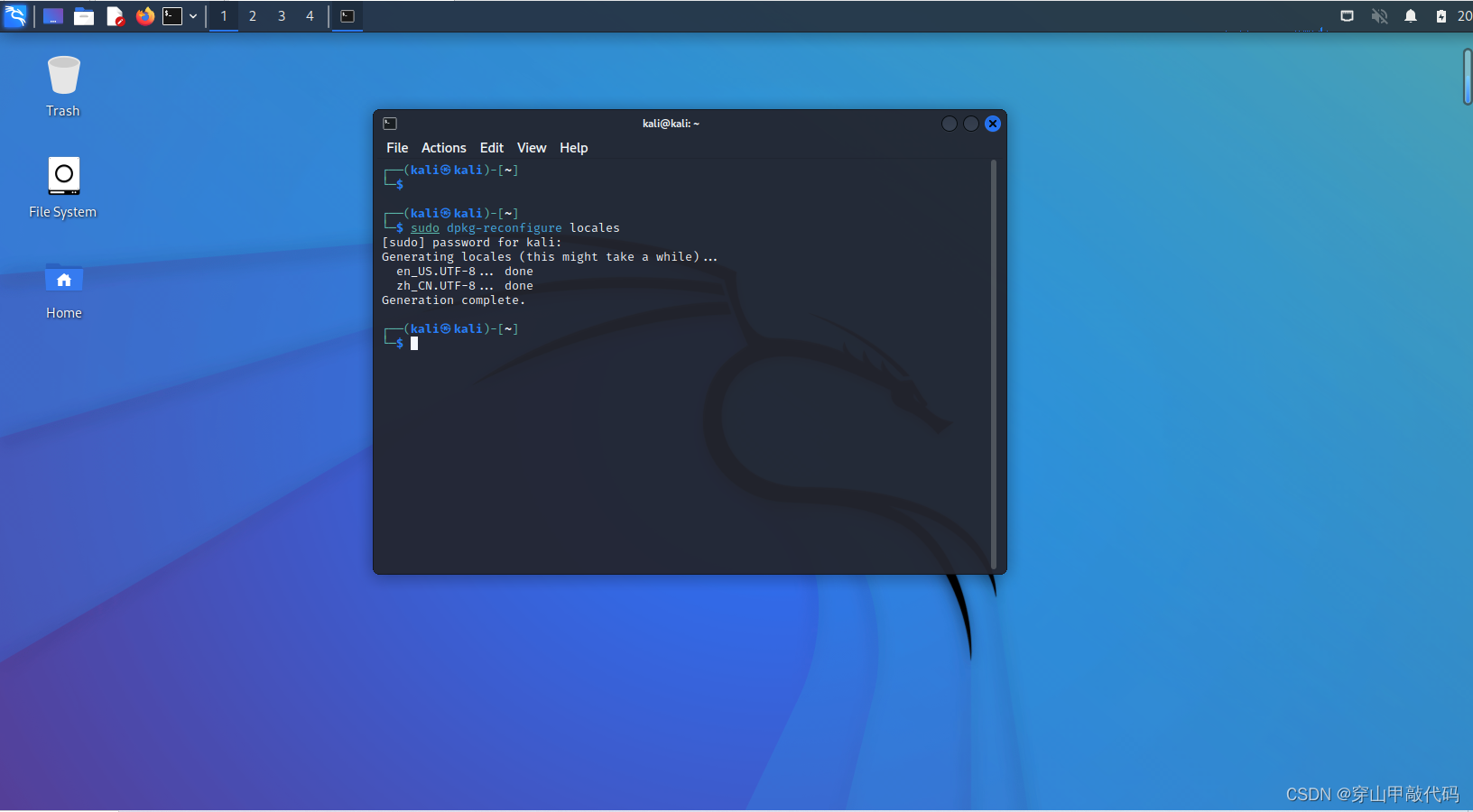Screen dimensions: 1473x812
Task: Click the show desktop panel icon
Action: tap(53, 16)
